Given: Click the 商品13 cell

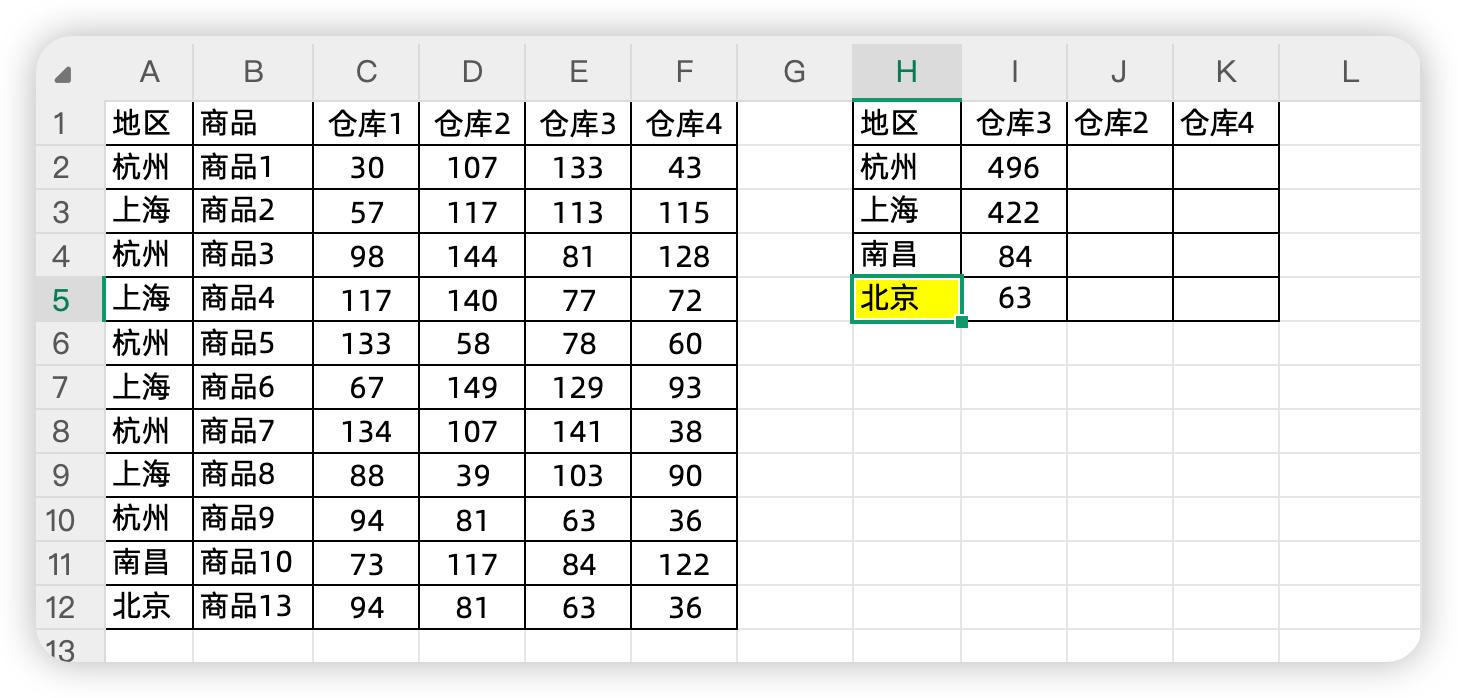Looking at the screenshot, I should (252, 607).
